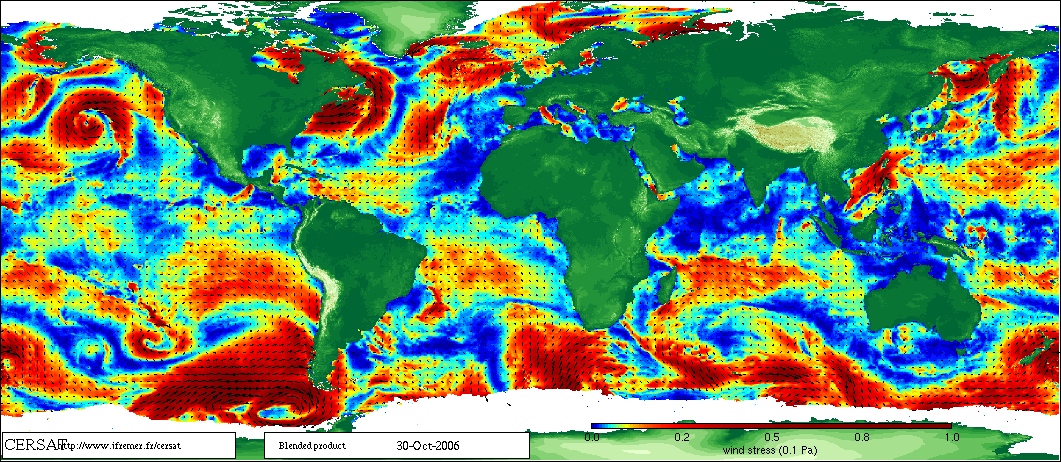This screenshot has width=1061, height=462.
Task: Click the 'wind stress (0.1 Pa)' caption
Action: tap(771, 450)
